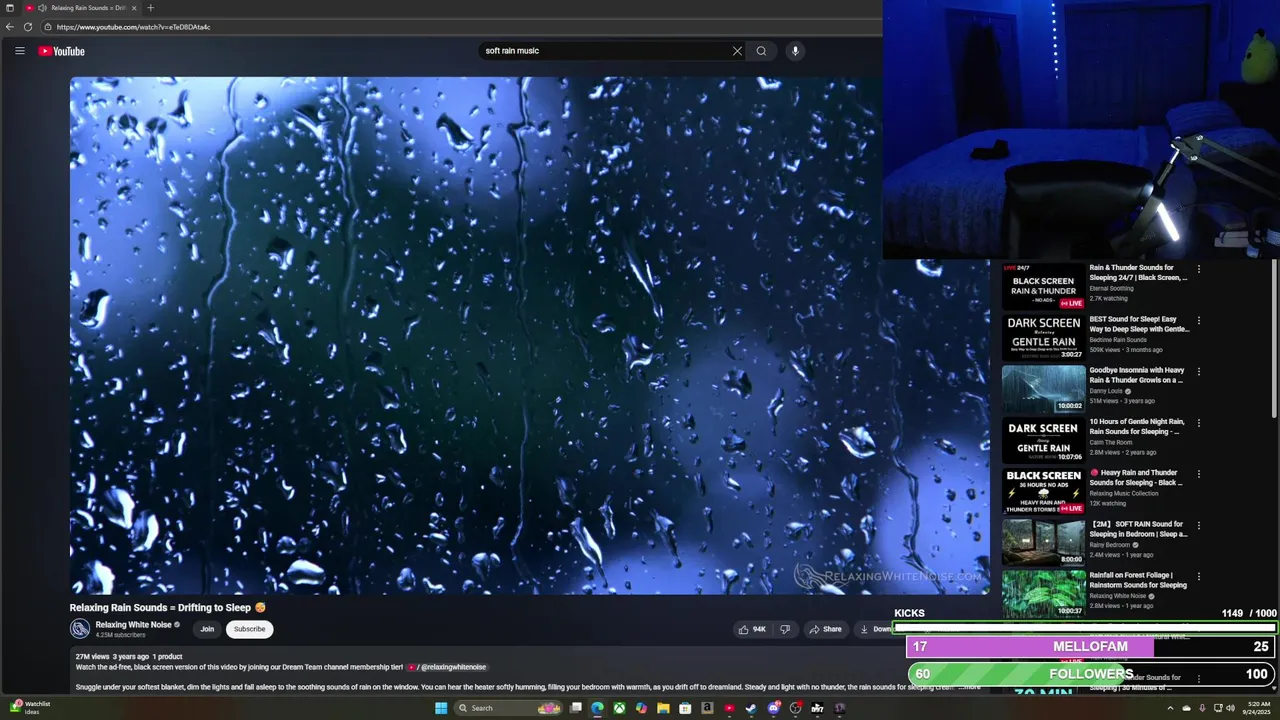Open the Black Screen 36 Hours No Ads thumbnail
This screenshot has width=1280, height=720.
[1044, 491]
